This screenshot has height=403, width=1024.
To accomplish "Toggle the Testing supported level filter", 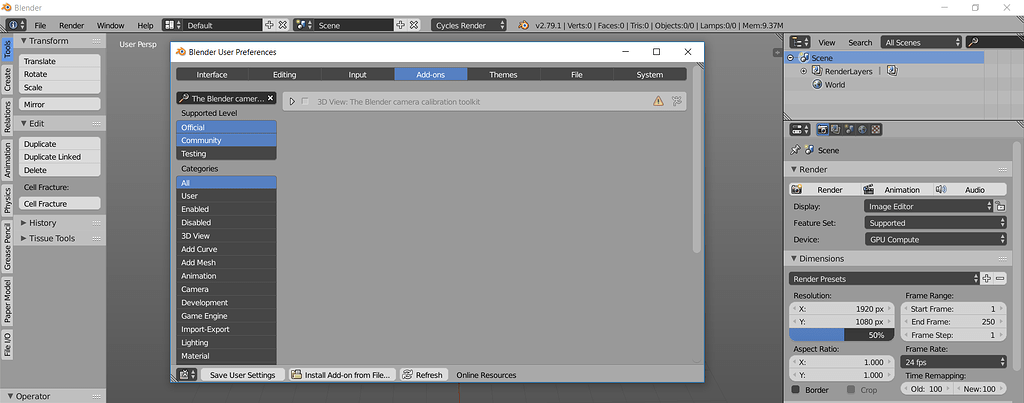I will click(226, 153).
